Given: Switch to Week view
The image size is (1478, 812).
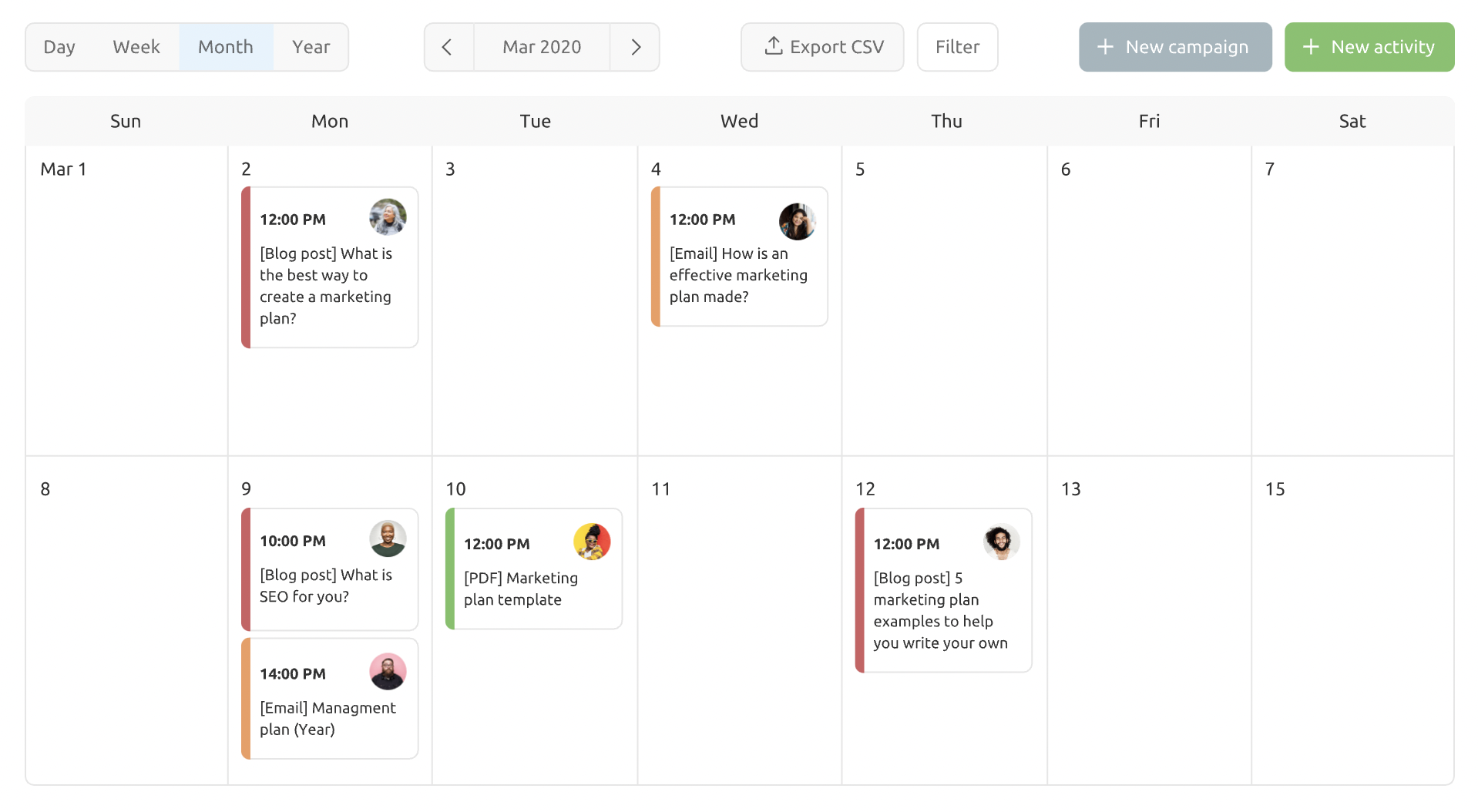Looking at the screenshot, I should pos(136,47).
